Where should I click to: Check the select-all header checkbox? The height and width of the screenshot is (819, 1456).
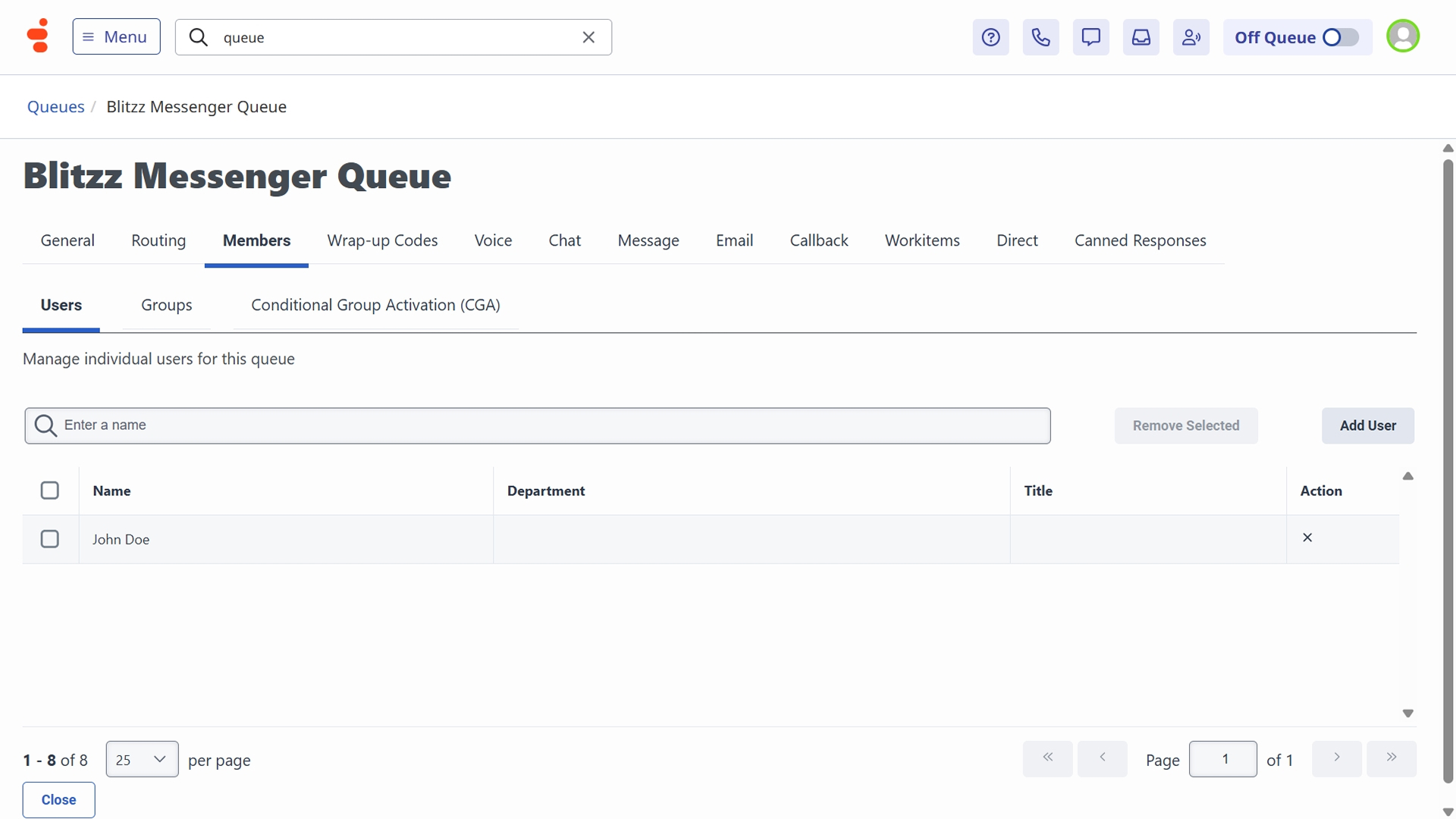pos(50,491)
